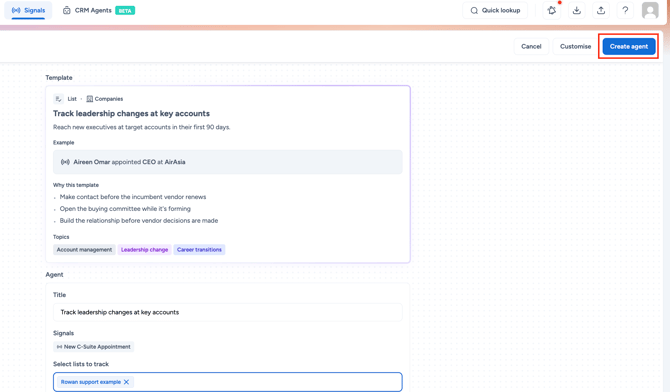Click the "Reach new executives at target accounts" description
Image resolution: width=670 pixels, height=392 pixels.
141,127
